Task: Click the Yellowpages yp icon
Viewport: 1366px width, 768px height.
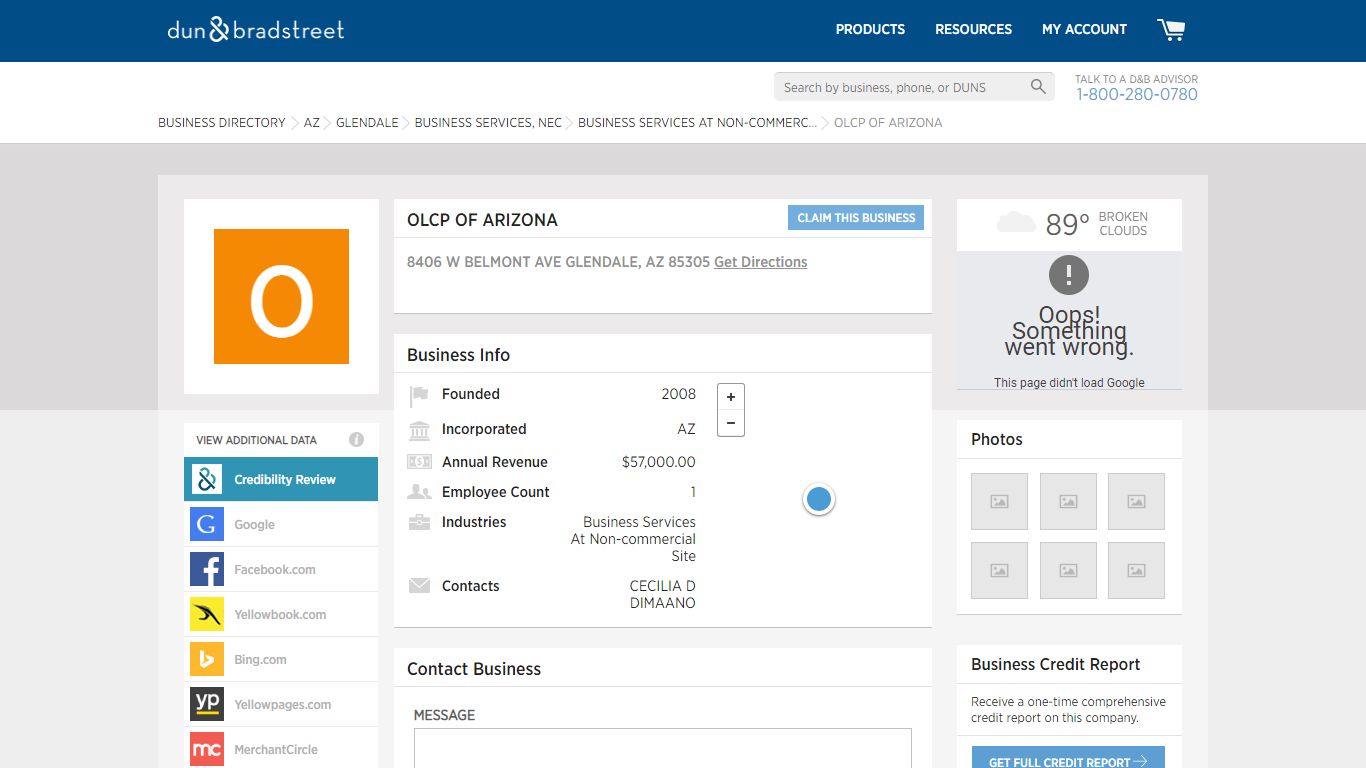Action: point(207,704)
